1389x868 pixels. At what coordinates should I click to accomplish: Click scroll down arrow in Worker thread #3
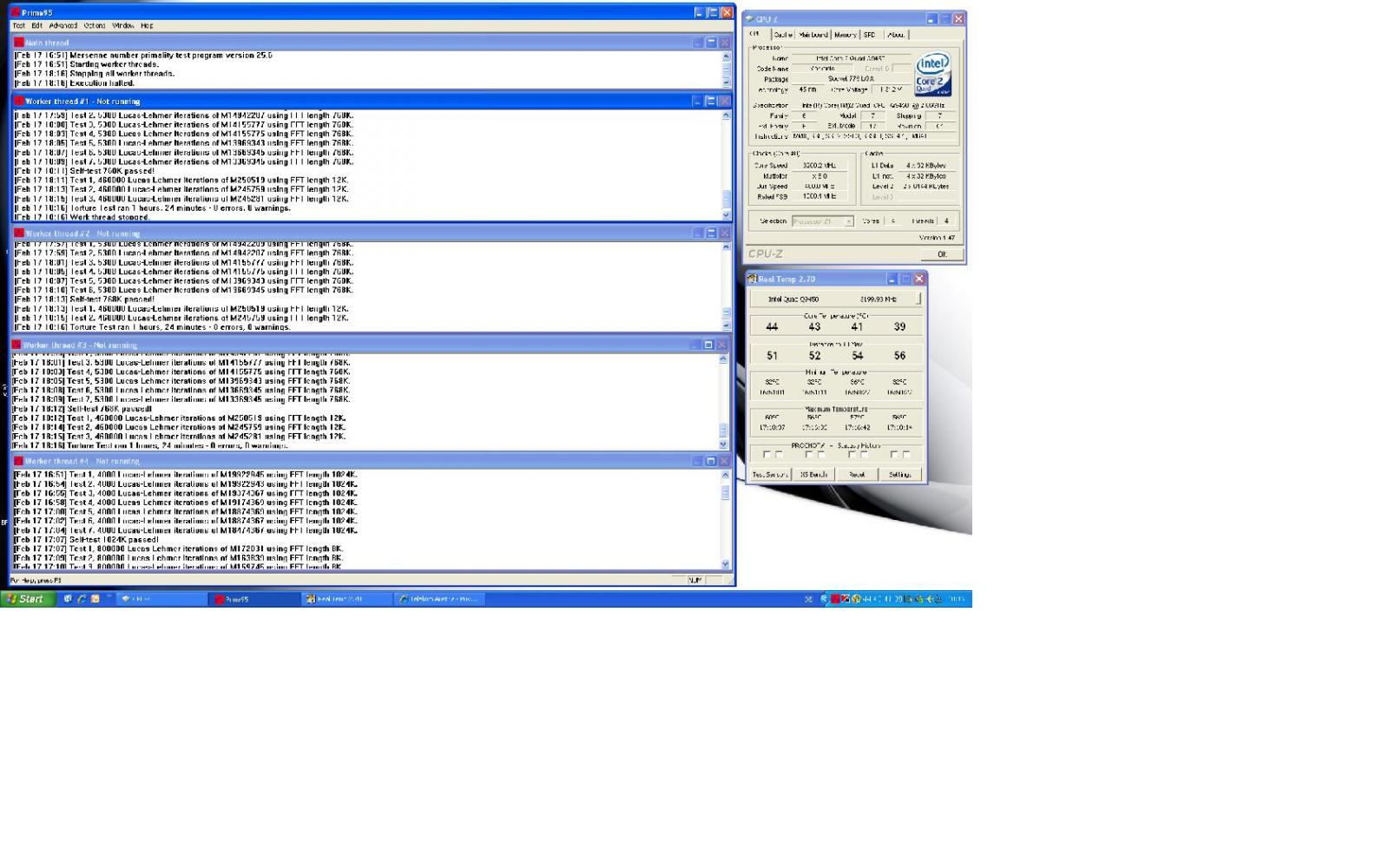[724, 445]
